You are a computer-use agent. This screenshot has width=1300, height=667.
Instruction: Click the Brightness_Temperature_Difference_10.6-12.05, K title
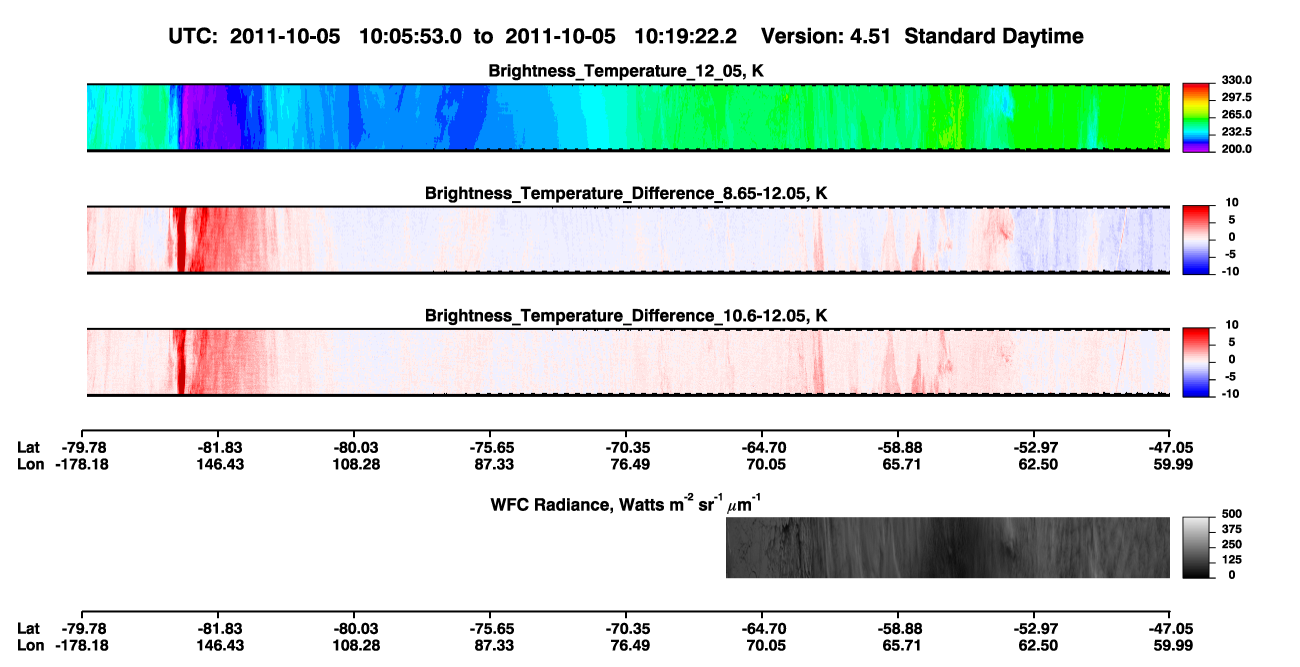pyautogui.click(x=627, y=316)
